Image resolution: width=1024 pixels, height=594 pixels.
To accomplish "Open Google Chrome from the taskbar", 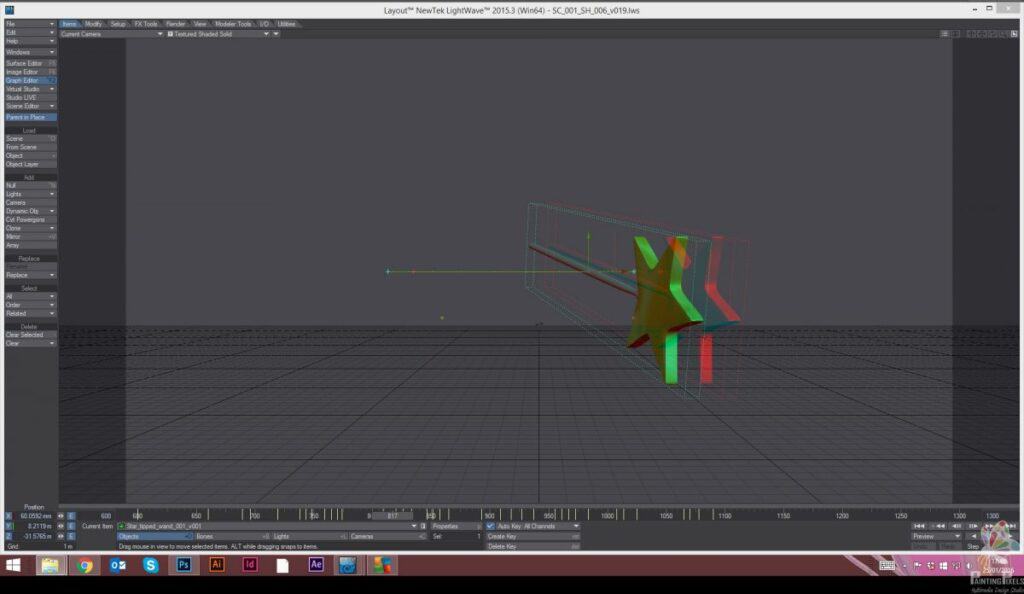I will [x=85, y=565].
